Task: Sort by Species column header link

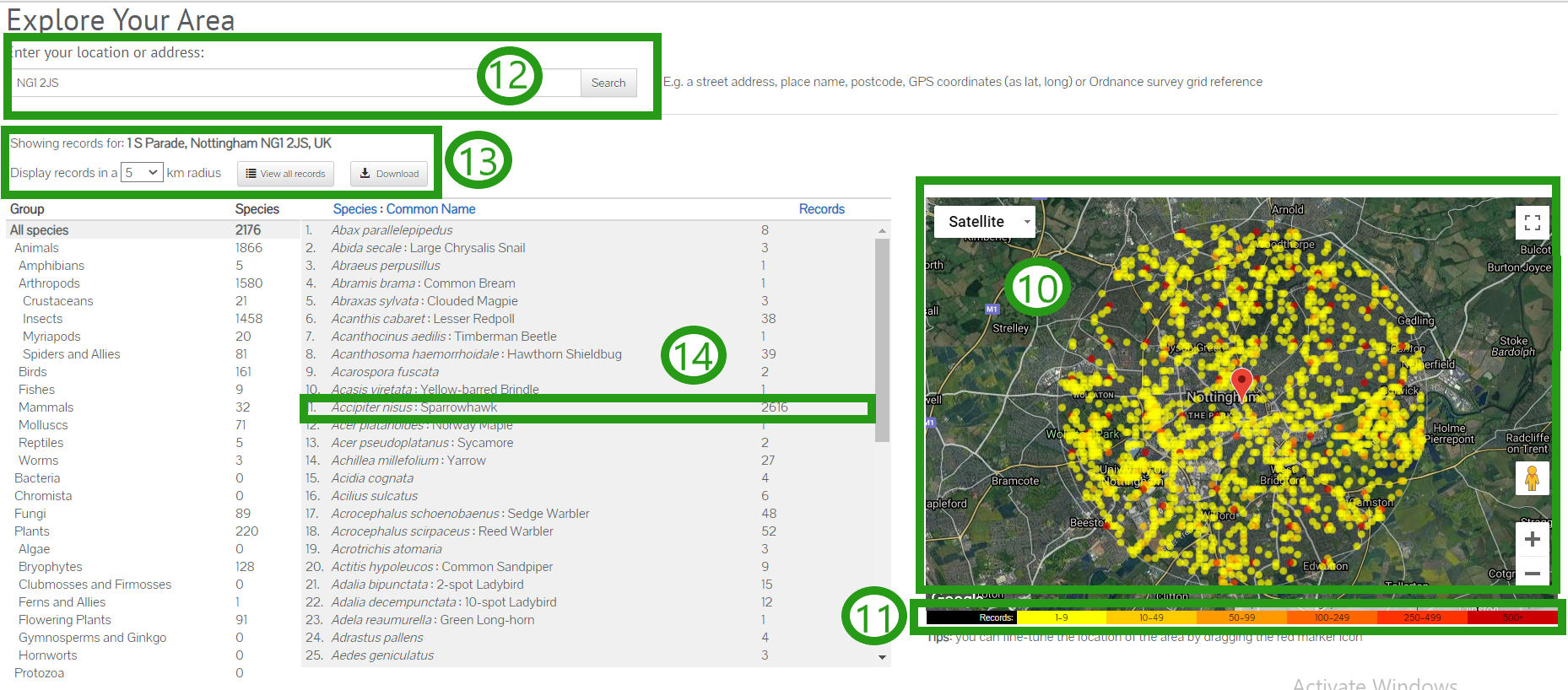Action: (x=354, y=209)
